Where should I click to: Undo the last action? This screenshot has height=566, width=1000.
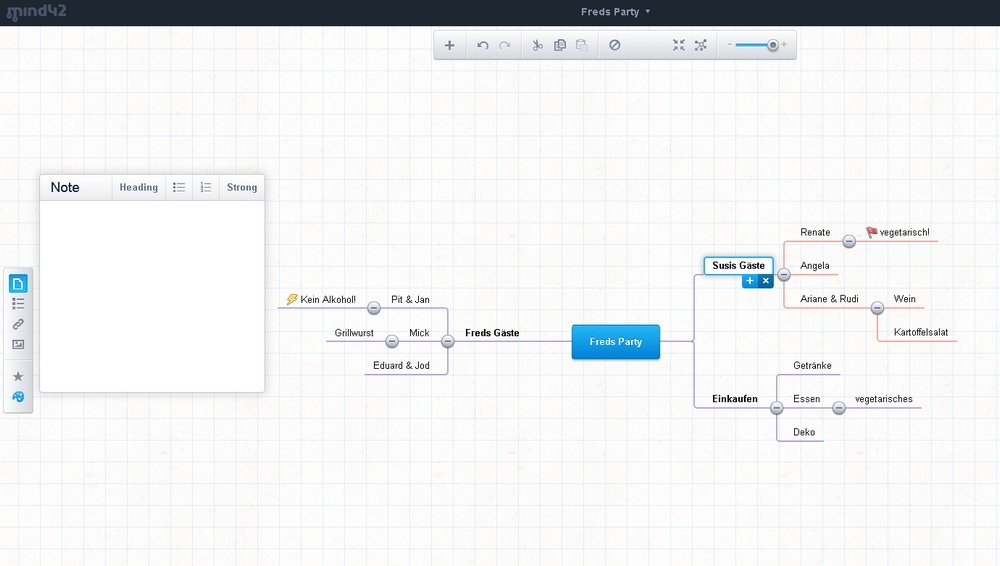tap(483, 45)
